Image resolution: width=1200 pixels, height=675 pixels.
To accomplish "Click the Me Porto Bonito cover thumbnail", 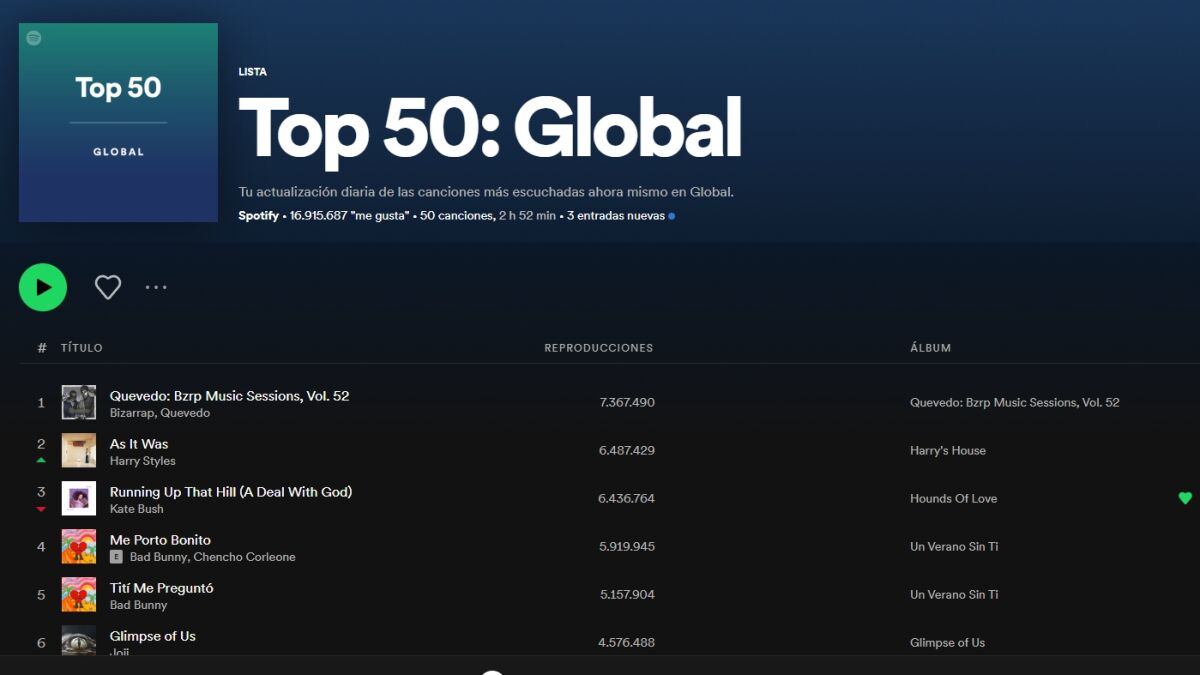I will click(x=79, y=546).
